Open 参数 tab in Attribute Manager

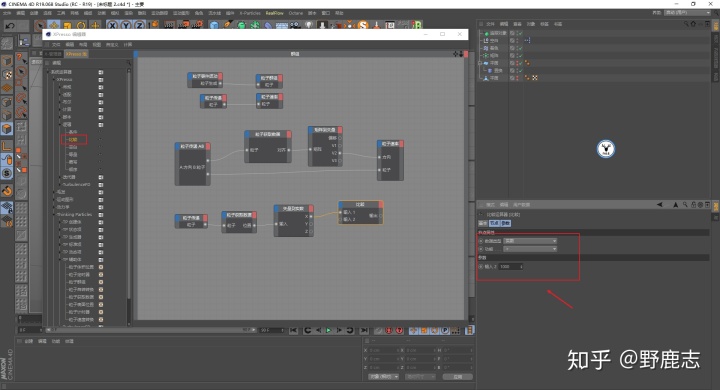pyautogui.click(x=505, y=223)
